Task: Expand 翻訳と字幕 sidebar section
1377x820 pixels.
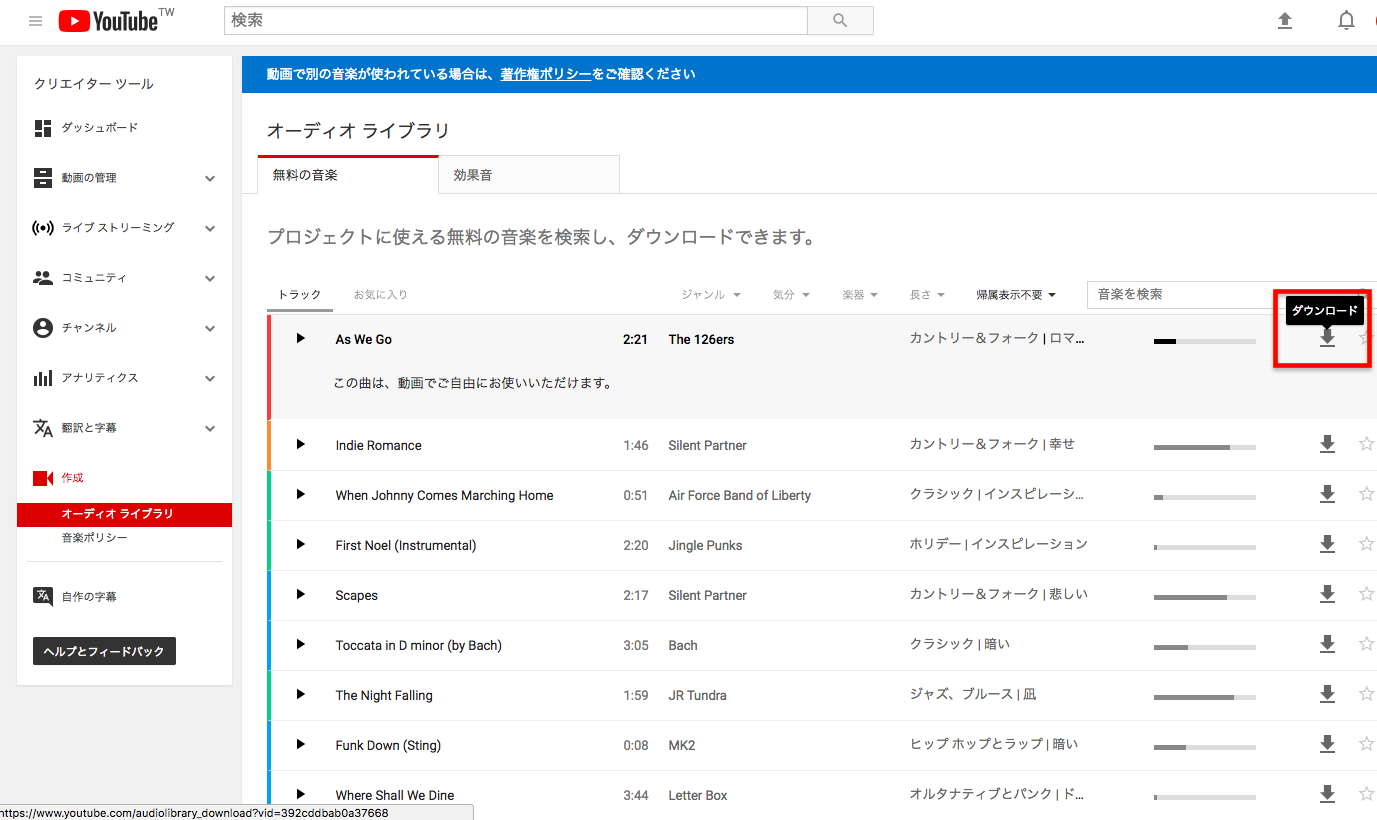Action: pos(210,428)
